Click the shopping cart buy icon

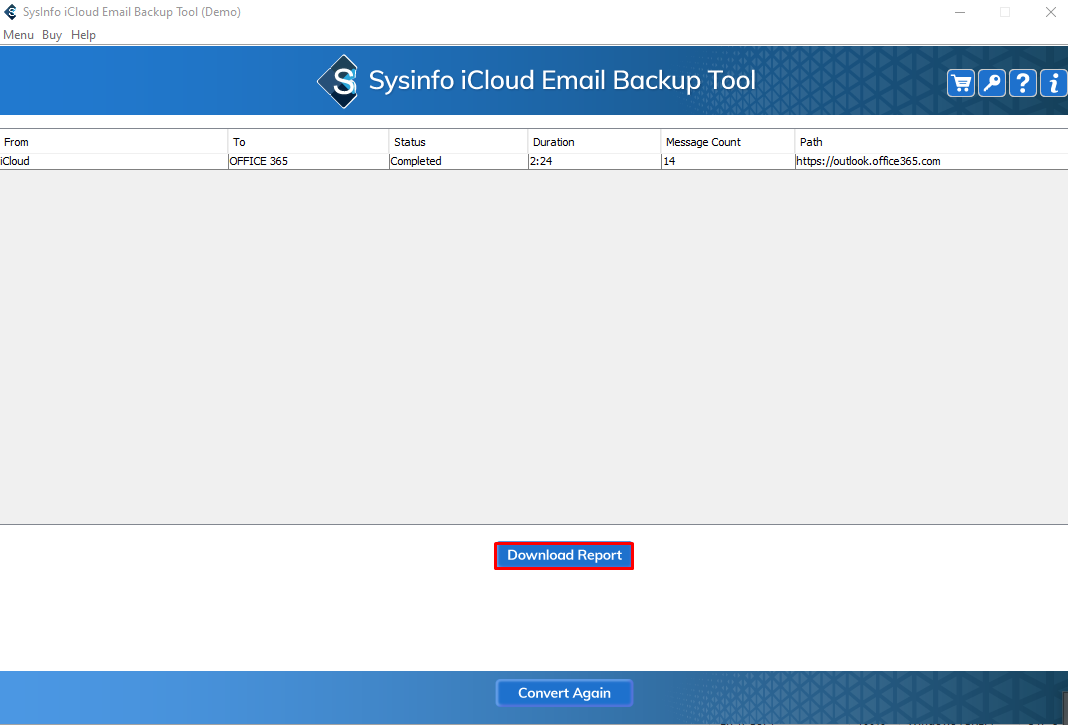961,83
